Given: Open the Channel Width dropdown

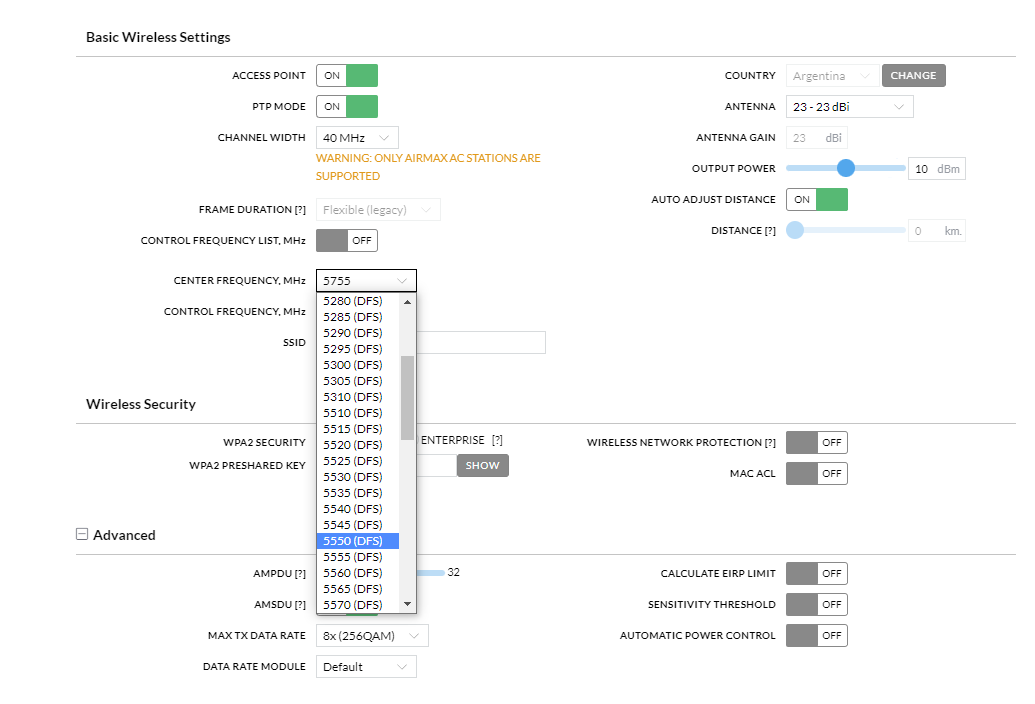Looking at the screenshot, I should [x=357, y=137].
